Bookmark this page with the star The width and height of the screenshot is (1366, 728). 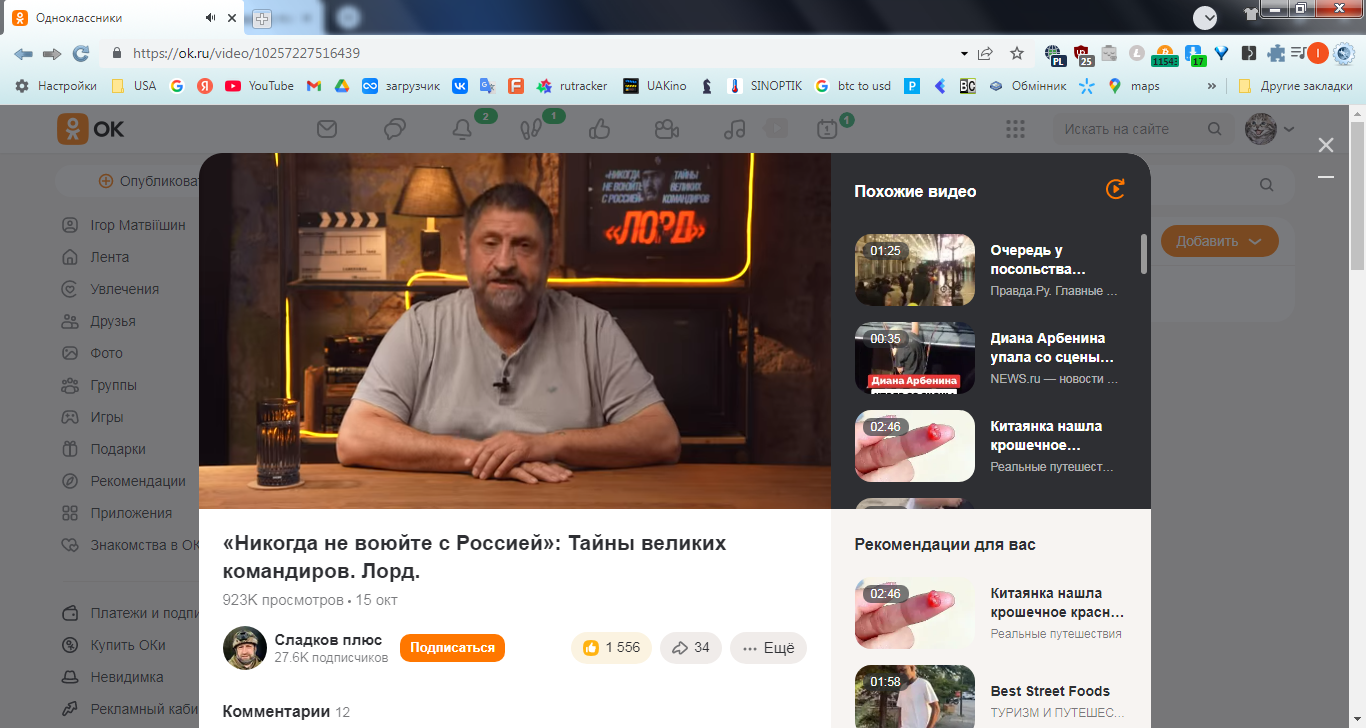point(1017,53)
